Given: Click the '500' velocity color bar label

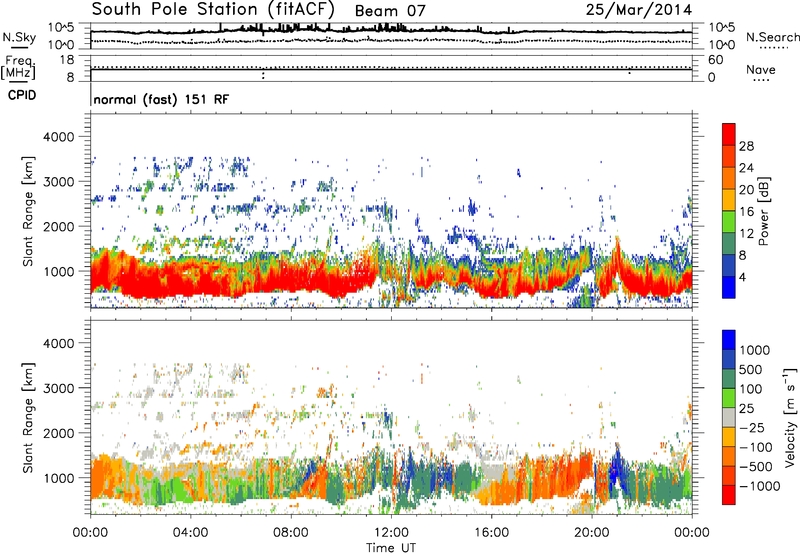Looking at the screenshot, I should click(x=751, y=369).
